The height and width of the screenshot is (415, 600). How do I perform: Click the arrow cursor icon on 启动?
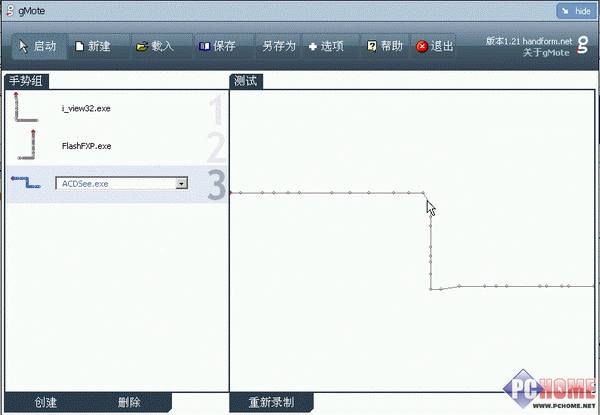tap(23, 47)
